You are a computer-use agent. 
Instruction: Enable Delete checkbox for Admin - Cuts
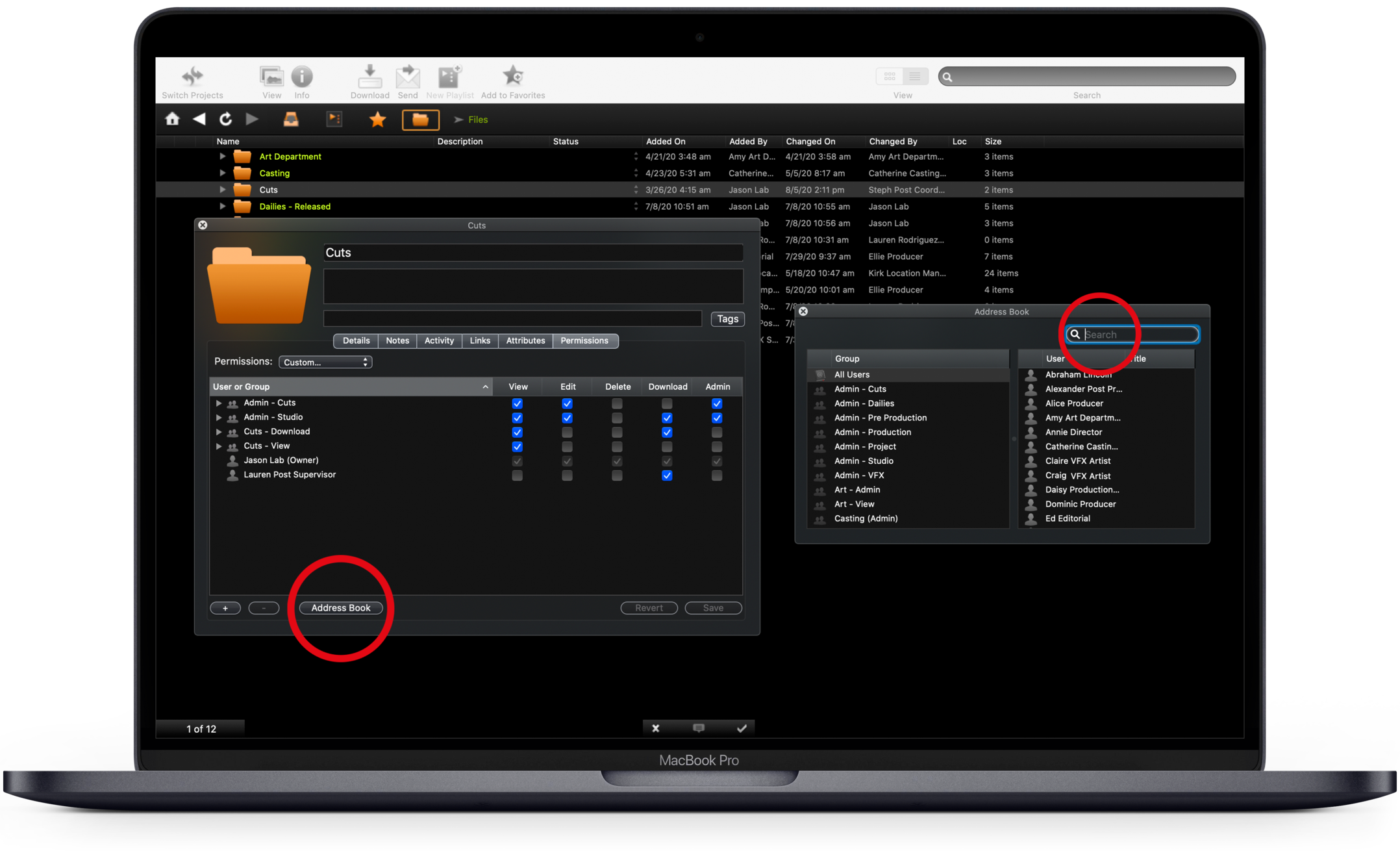coord(617,403)
